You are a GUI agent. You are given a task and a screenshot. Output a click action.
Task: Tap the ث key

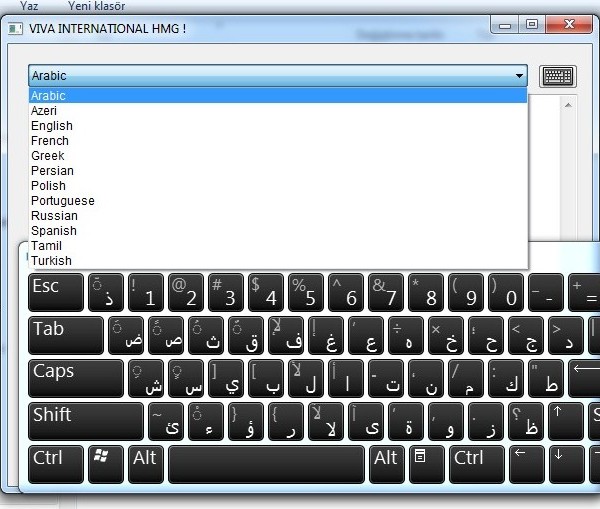[x=206, y=335]
